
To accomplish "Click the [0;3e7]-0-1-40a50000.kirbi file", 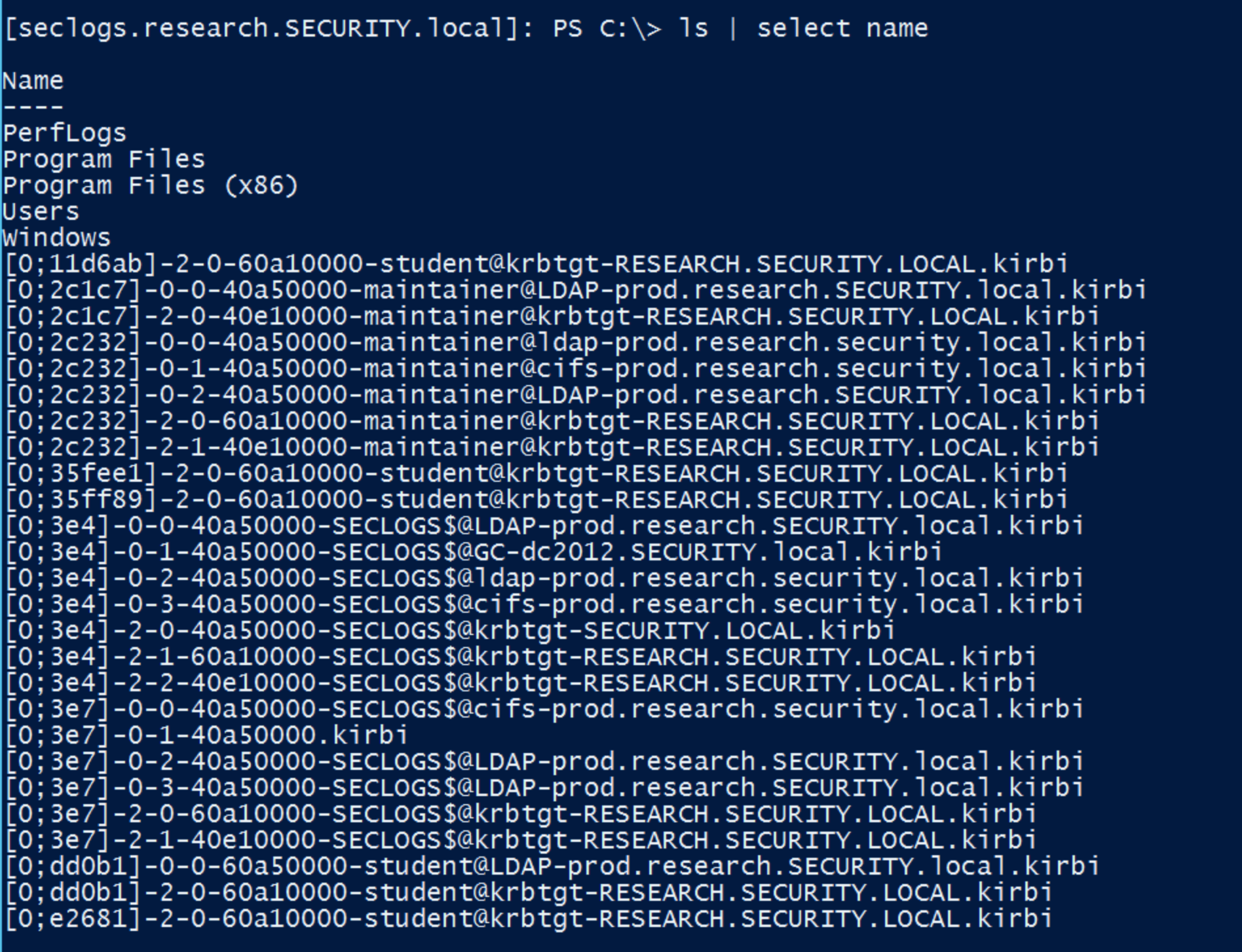I will (x=206, y=735).
